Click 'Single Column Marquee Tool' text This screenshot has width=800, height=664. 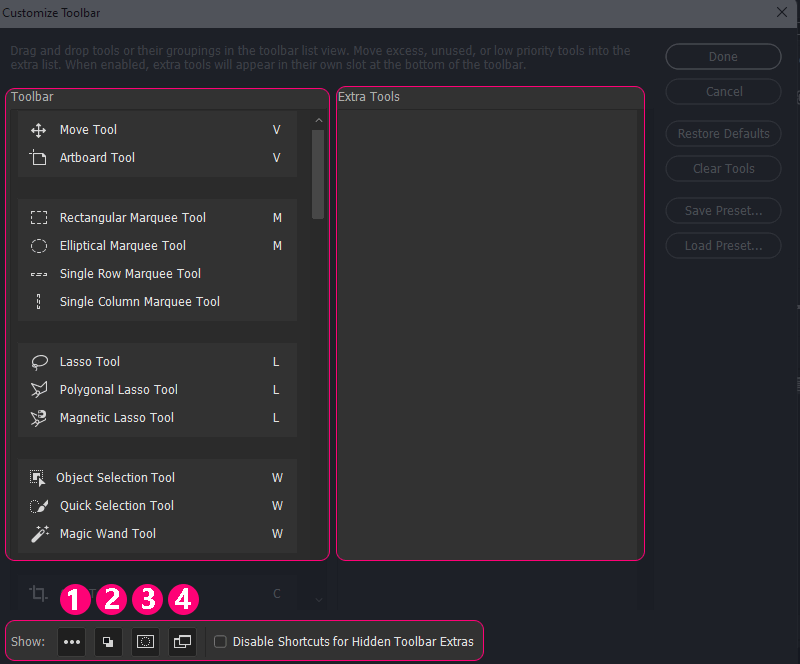(140, 302)
